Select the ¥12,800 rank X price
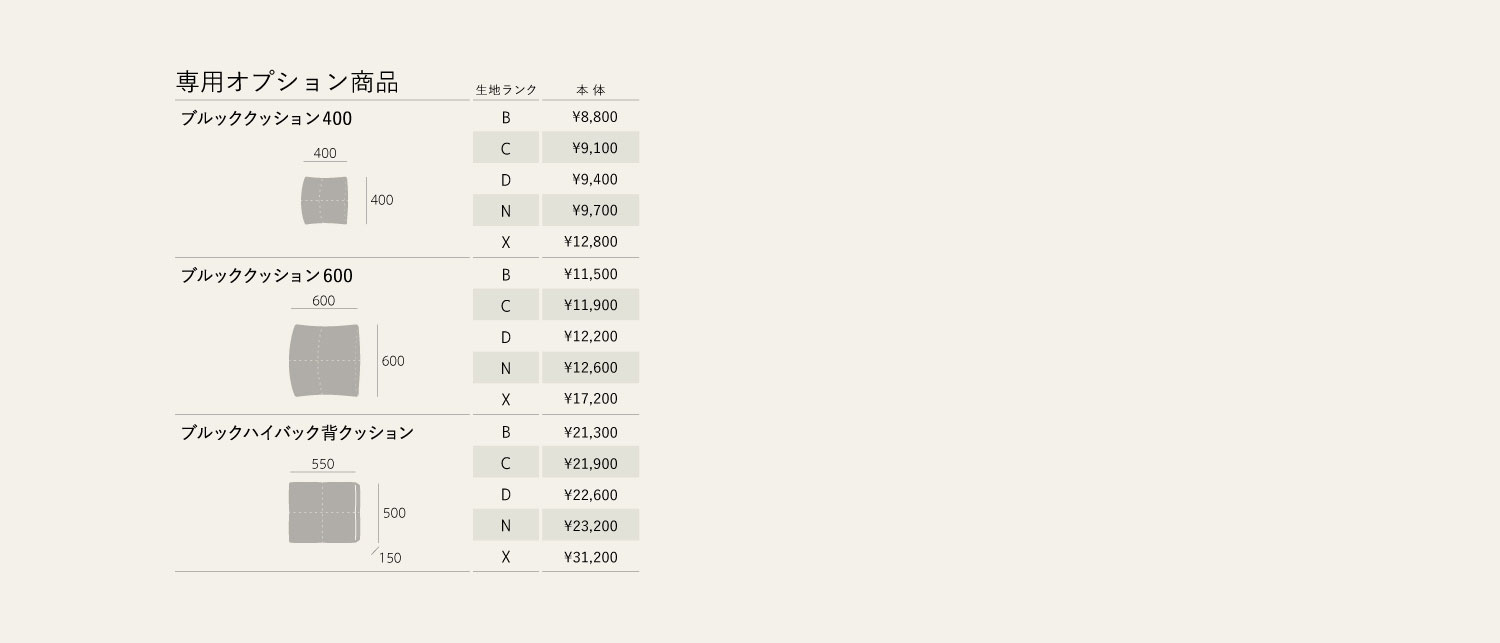This screenshot has width=1500, height=643. (590, 241)
